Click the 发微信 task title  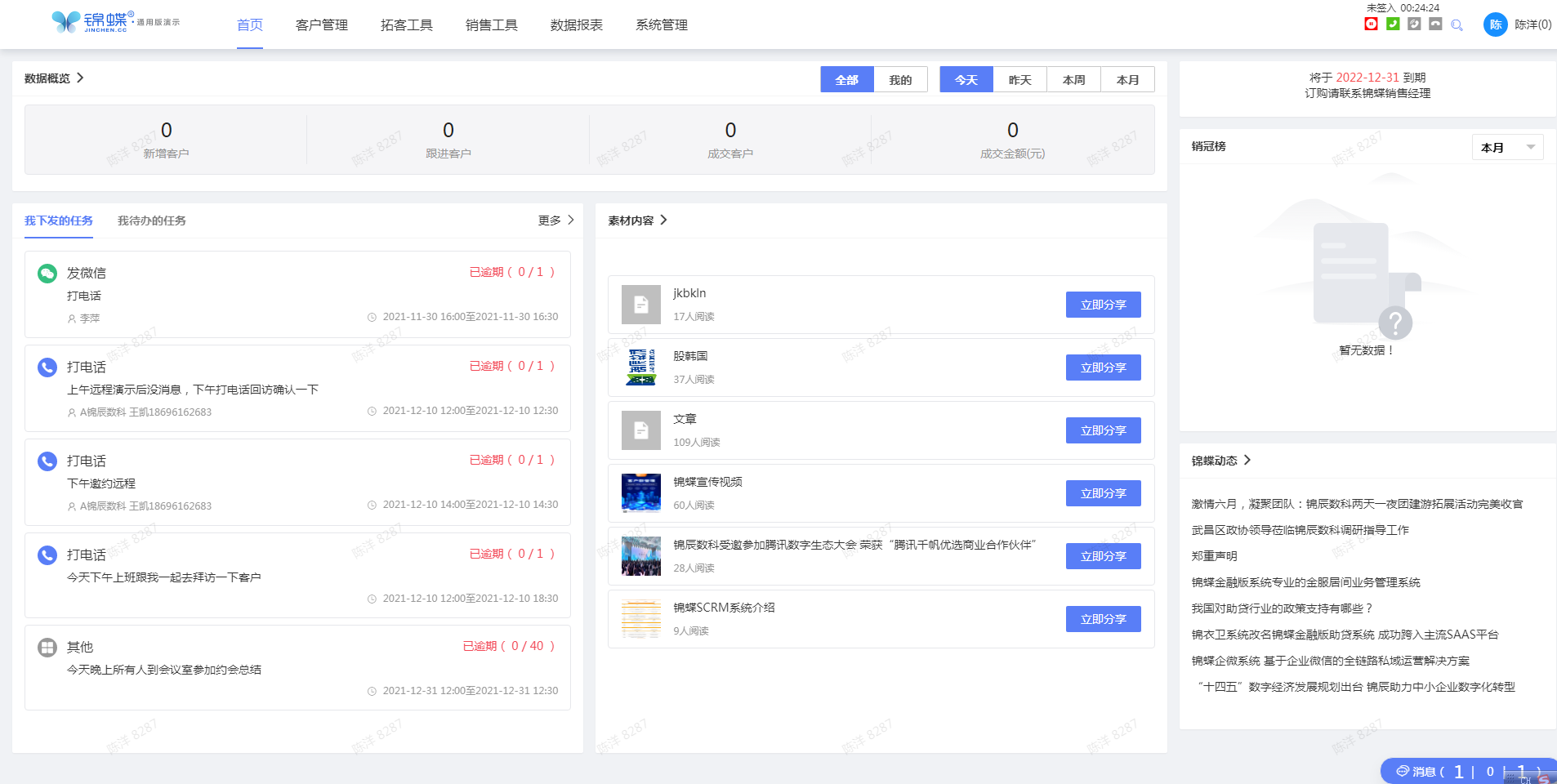coord(87,273)
